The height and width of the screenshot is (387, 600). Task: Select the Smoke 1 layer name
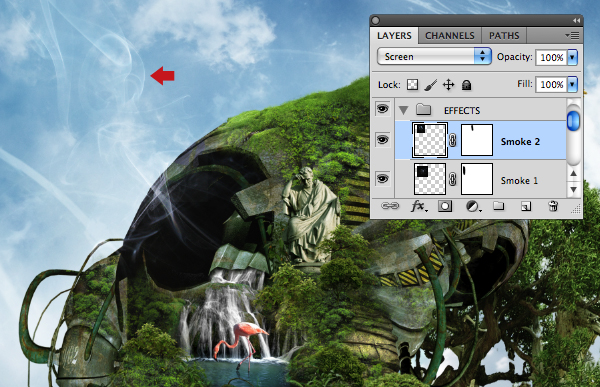click(519, 180)
